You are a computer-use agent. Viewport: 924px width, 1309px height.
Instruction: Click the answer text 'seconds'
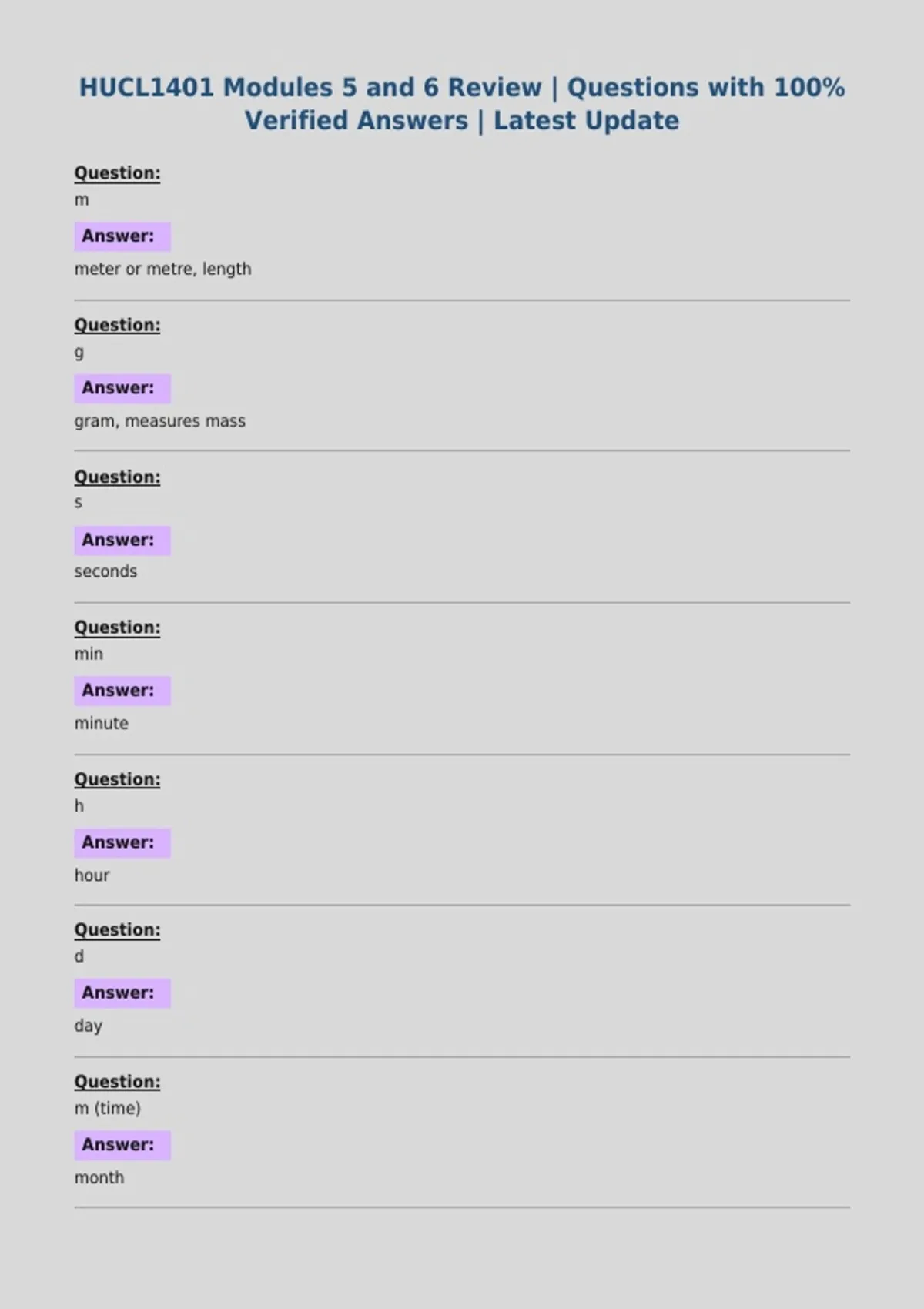click(105, 571)
